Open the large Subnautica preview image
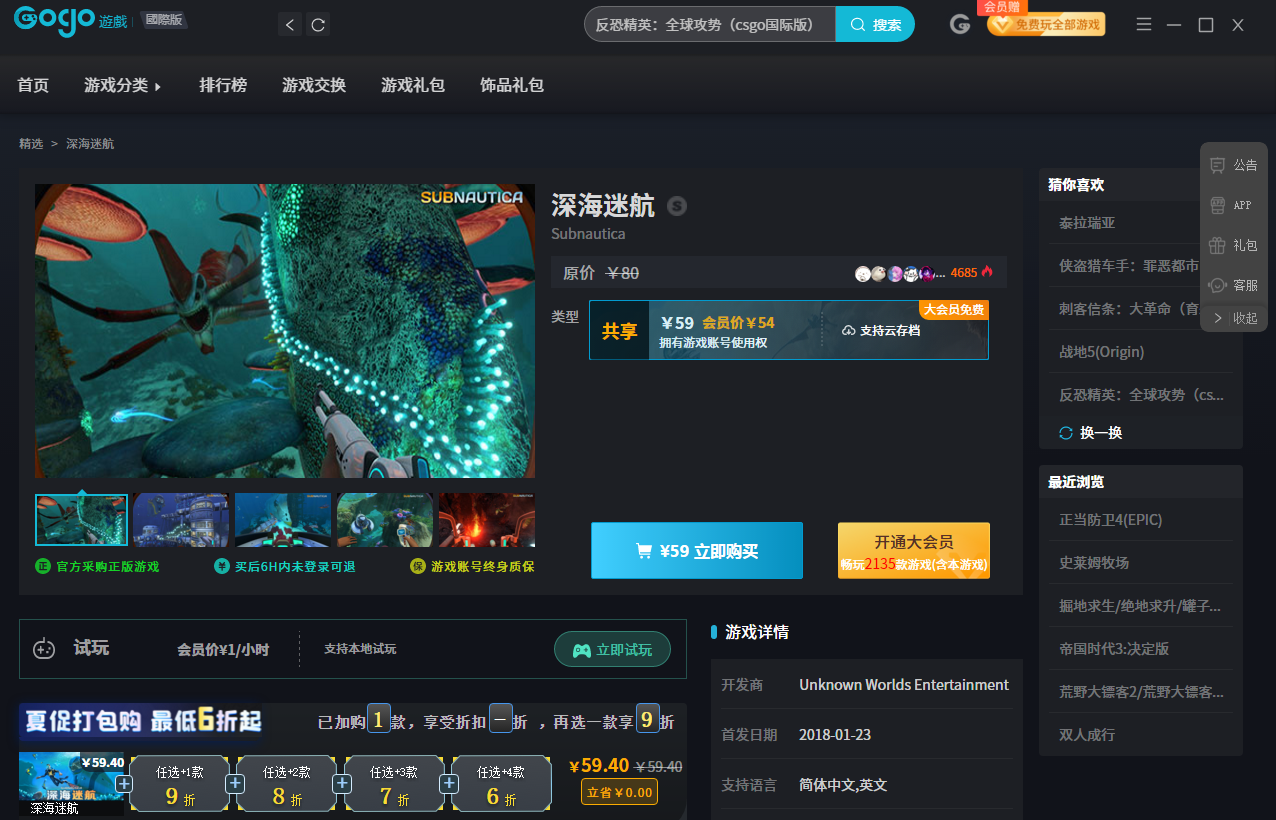Viewport: 1276px width, 820px height. point(285,331)
